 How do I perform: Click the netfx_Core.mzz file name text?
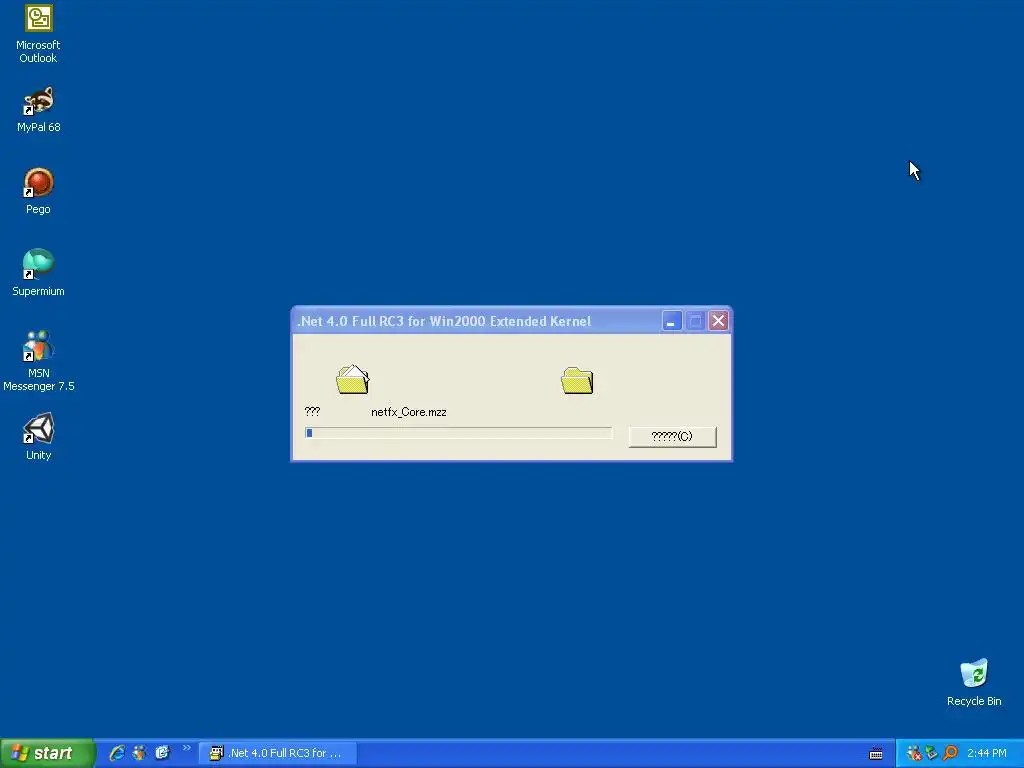click(409, 412)
